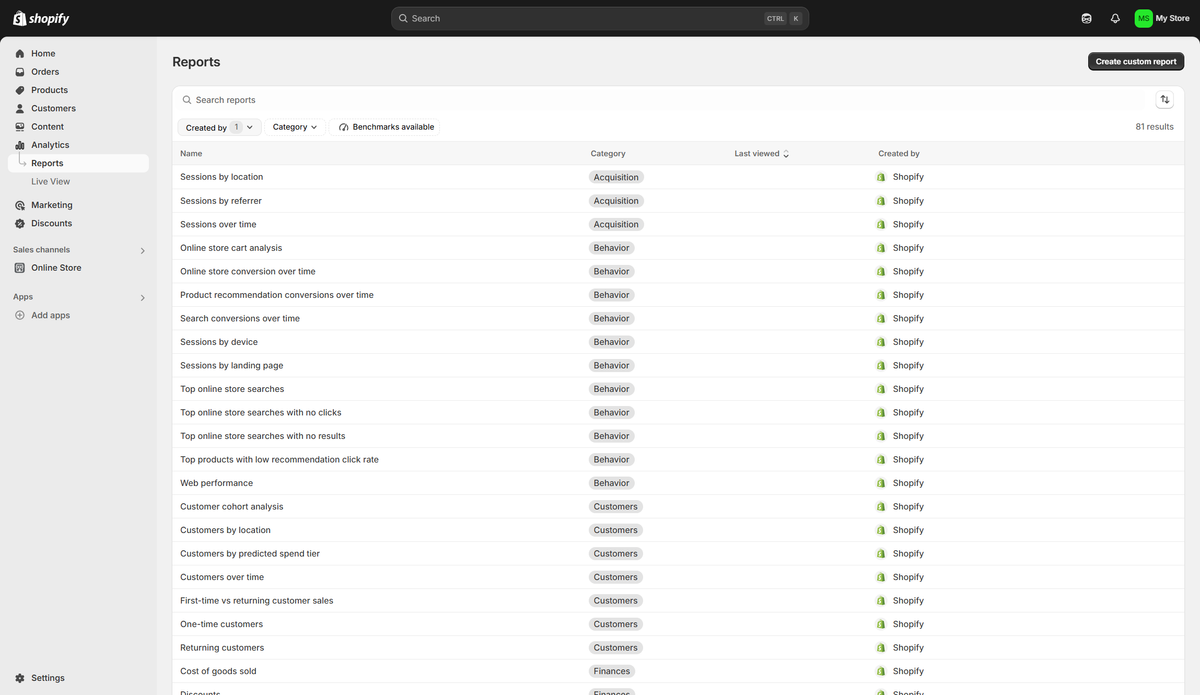This screenshot has width=1200, height=695.
Task: Click the Settings gear icon
Action: tap(20, 678)
